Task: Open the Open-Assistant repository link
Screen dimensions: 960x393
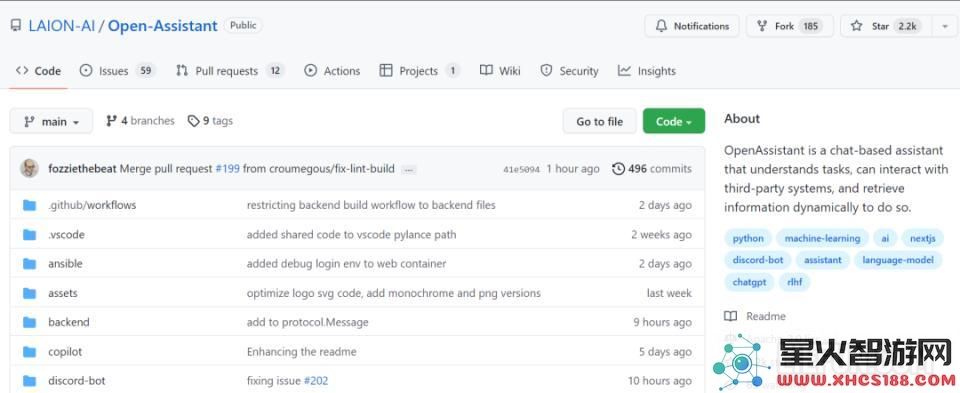Action: pos(163,26)
